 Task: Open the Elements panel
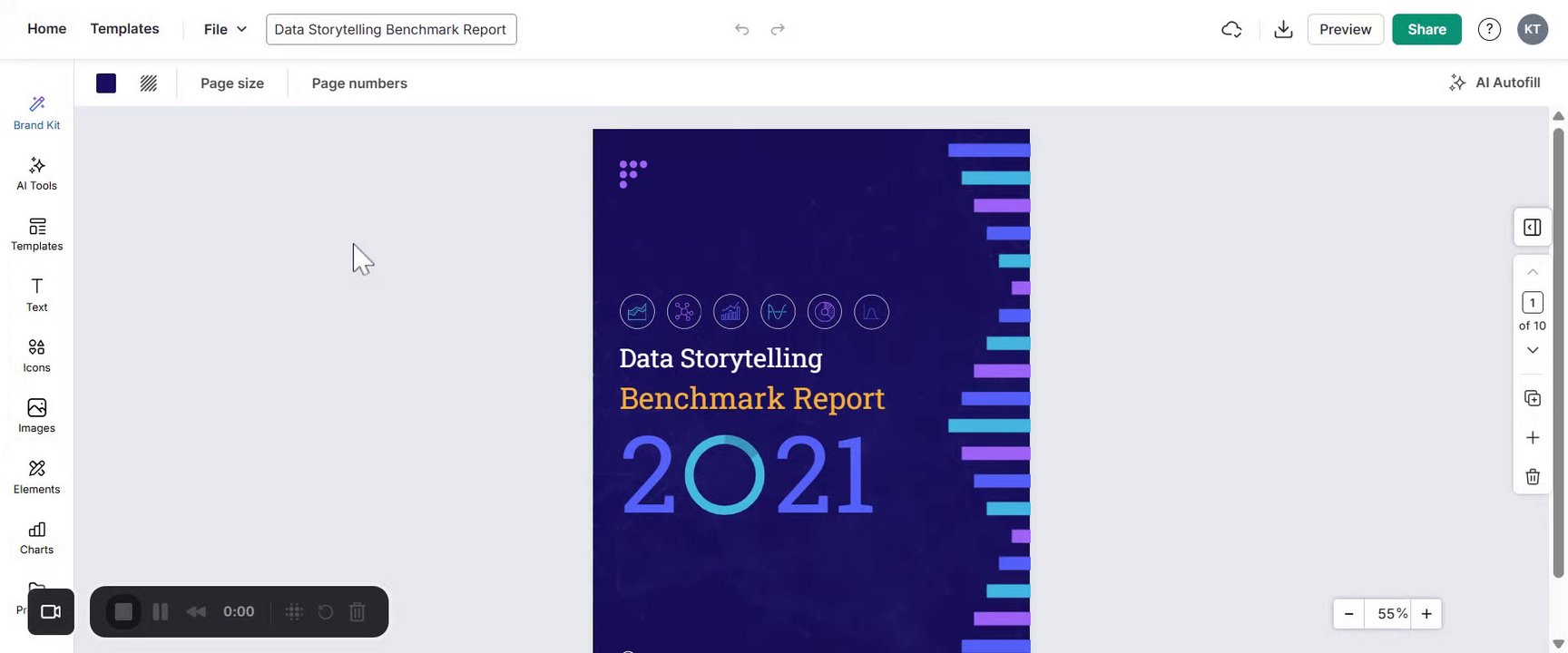pyautogui.click(x=36, y=477)
